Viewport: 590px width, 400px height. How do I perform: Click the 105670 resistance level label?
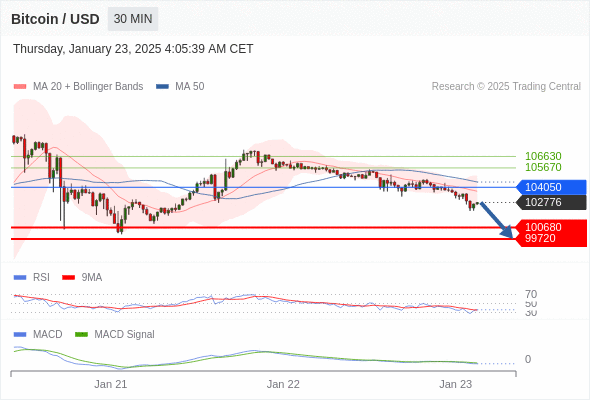(543, 167)
